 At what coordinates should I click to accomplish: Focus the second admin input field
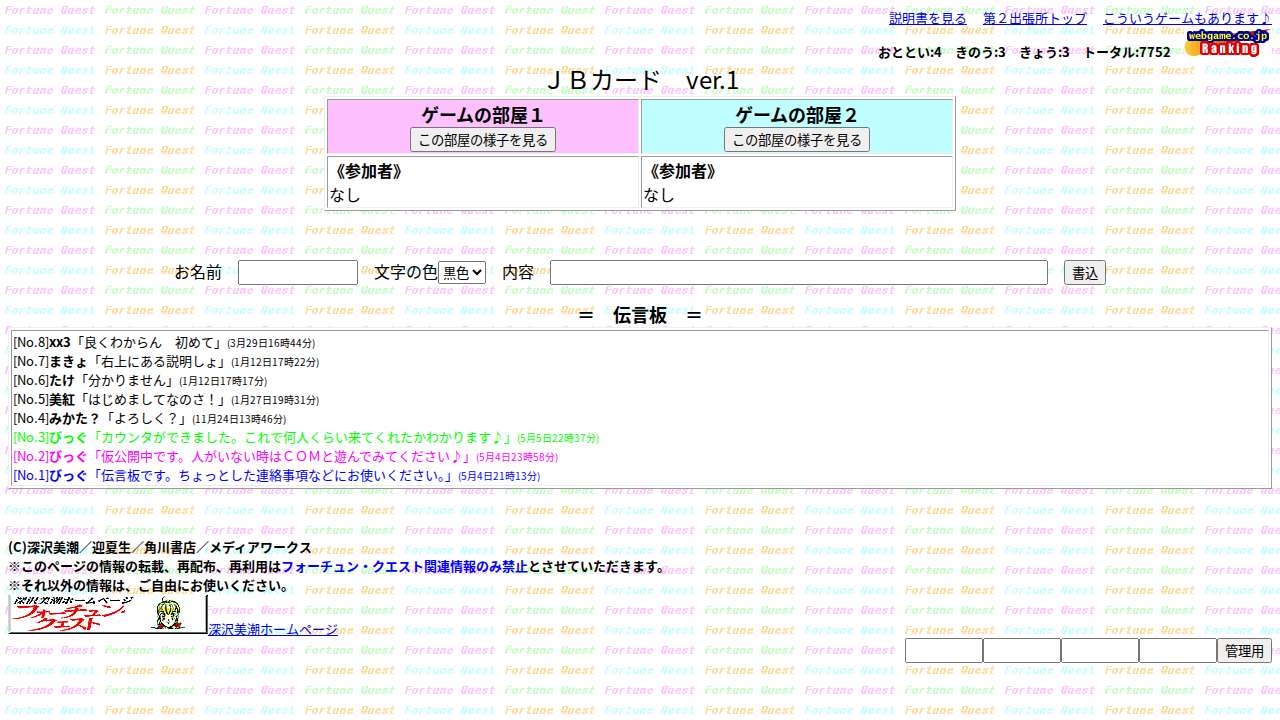tap(1022, 651)
